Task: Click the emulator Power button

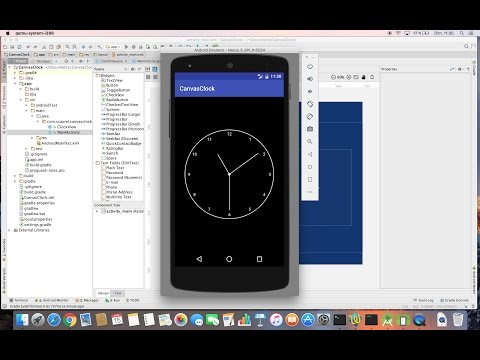Action: [x=310, y=66]
